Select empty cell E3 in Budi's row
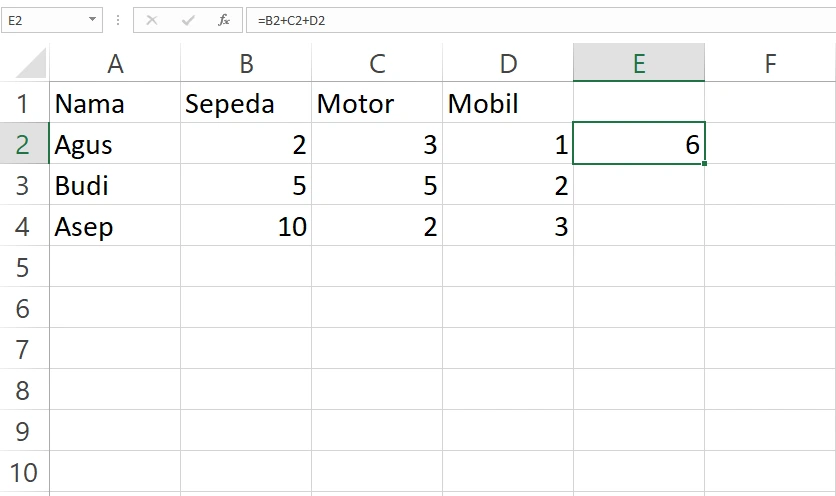Screen dimensions: 836x496 point(639,185)
